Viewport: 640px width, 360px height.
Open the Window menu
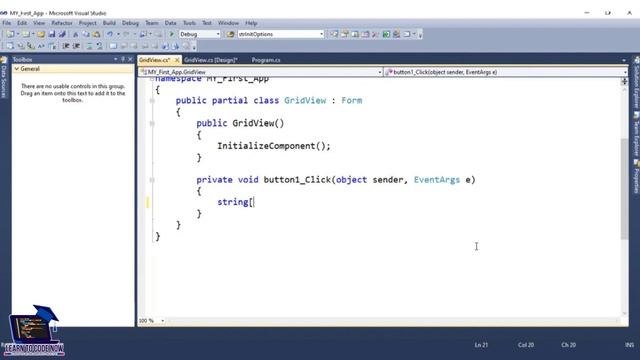228,23
